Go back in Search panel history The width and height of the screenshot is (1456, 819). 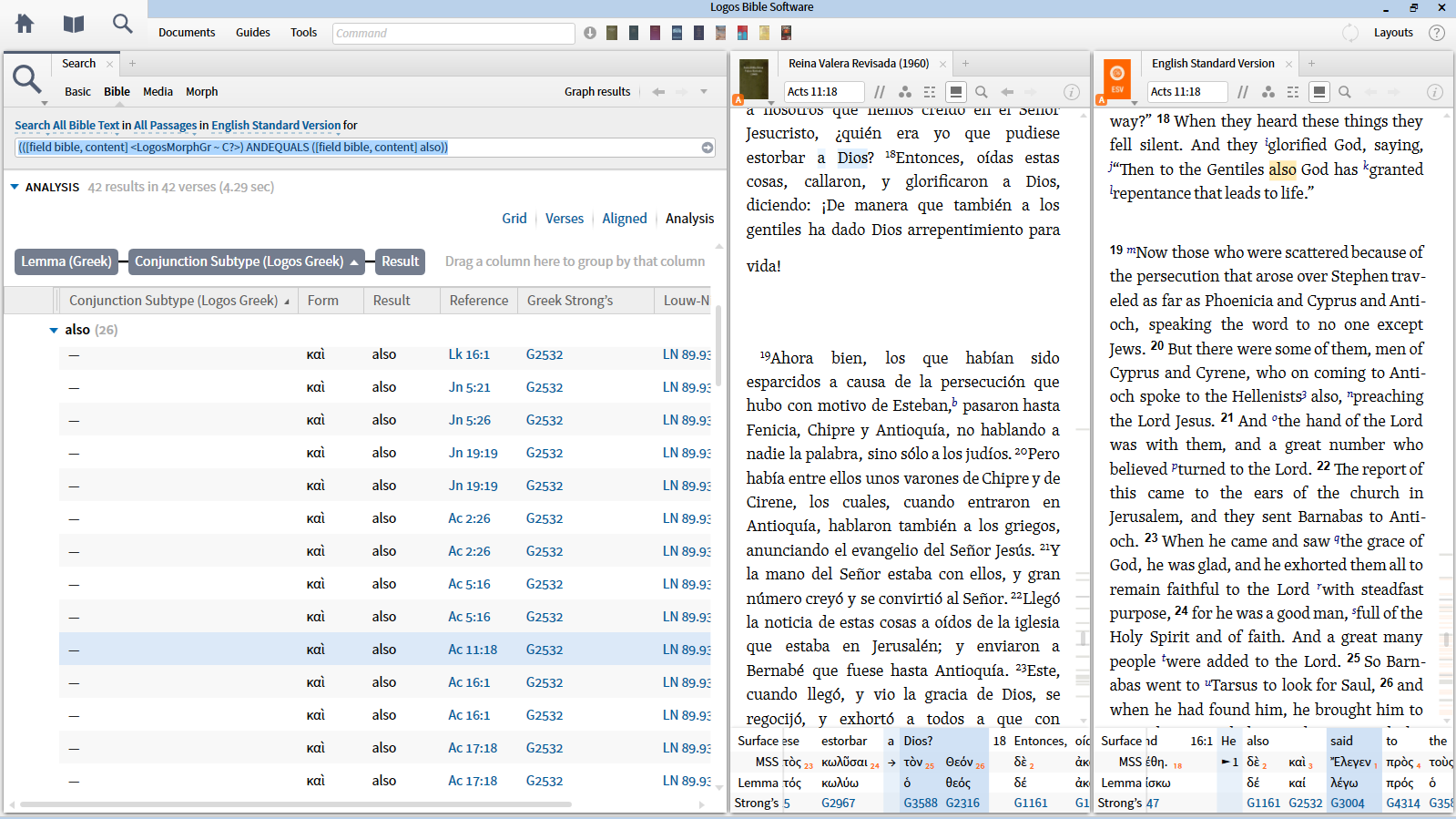(x=658, y=92)
